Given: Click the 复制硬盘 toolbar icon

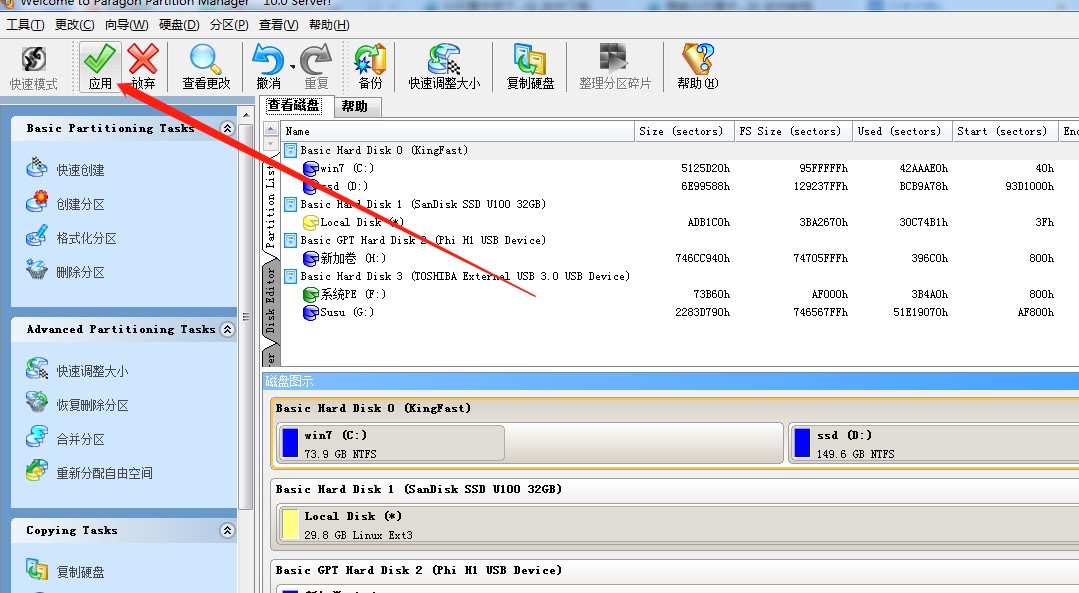Looking at the screenshot, I should point(530,60).
